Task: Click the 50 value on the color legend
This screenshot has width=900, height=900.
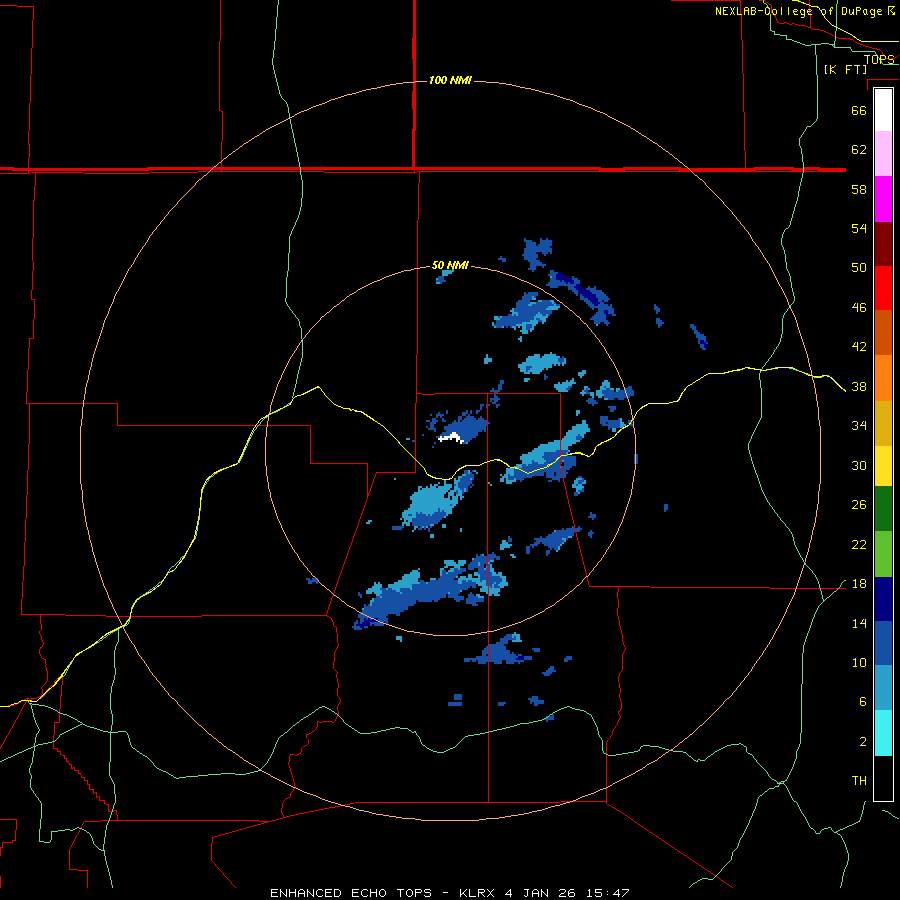Action: click(859, 268)
